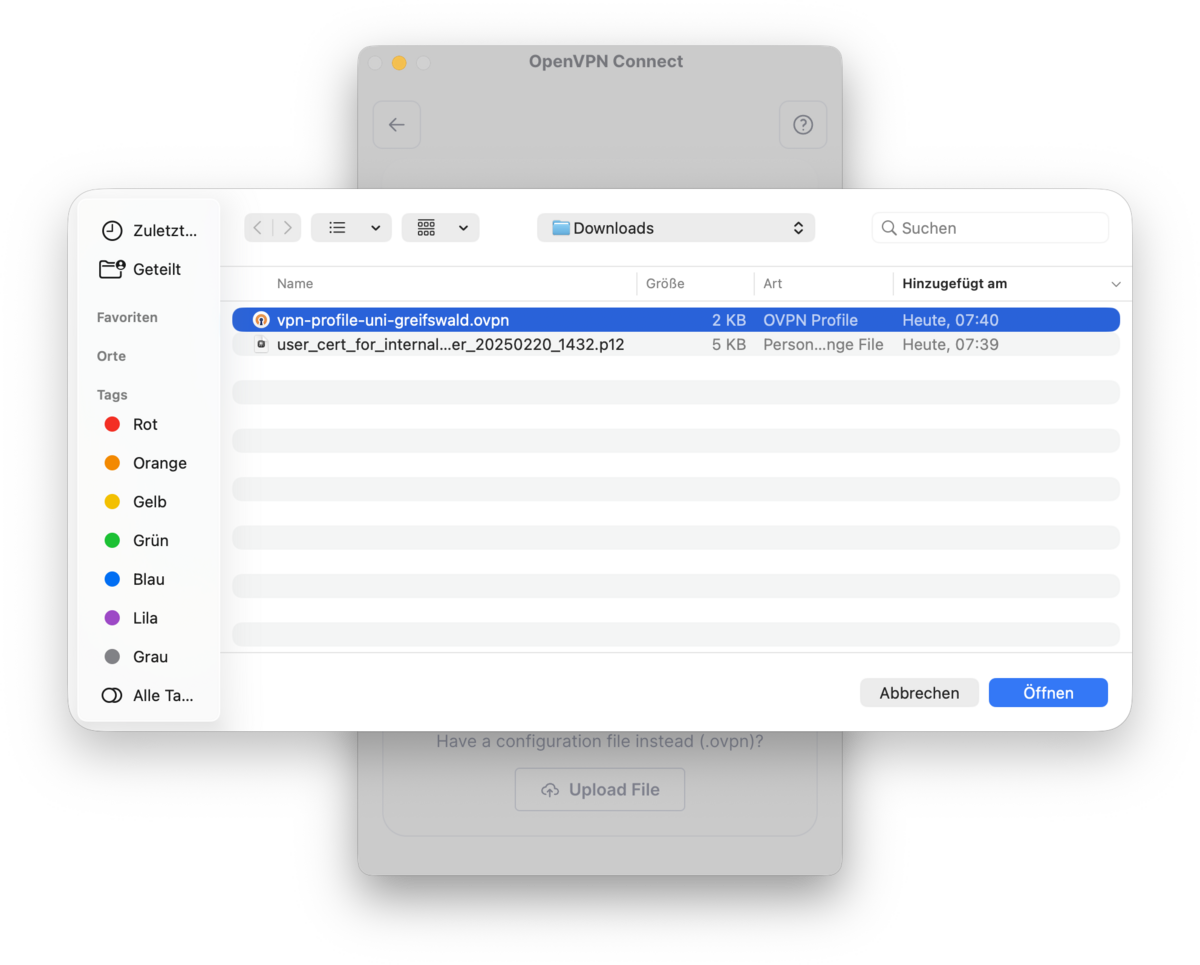Show Alle Tags in sidebar
Screen dimensions: 1200x965
click(x=149, y=696)
